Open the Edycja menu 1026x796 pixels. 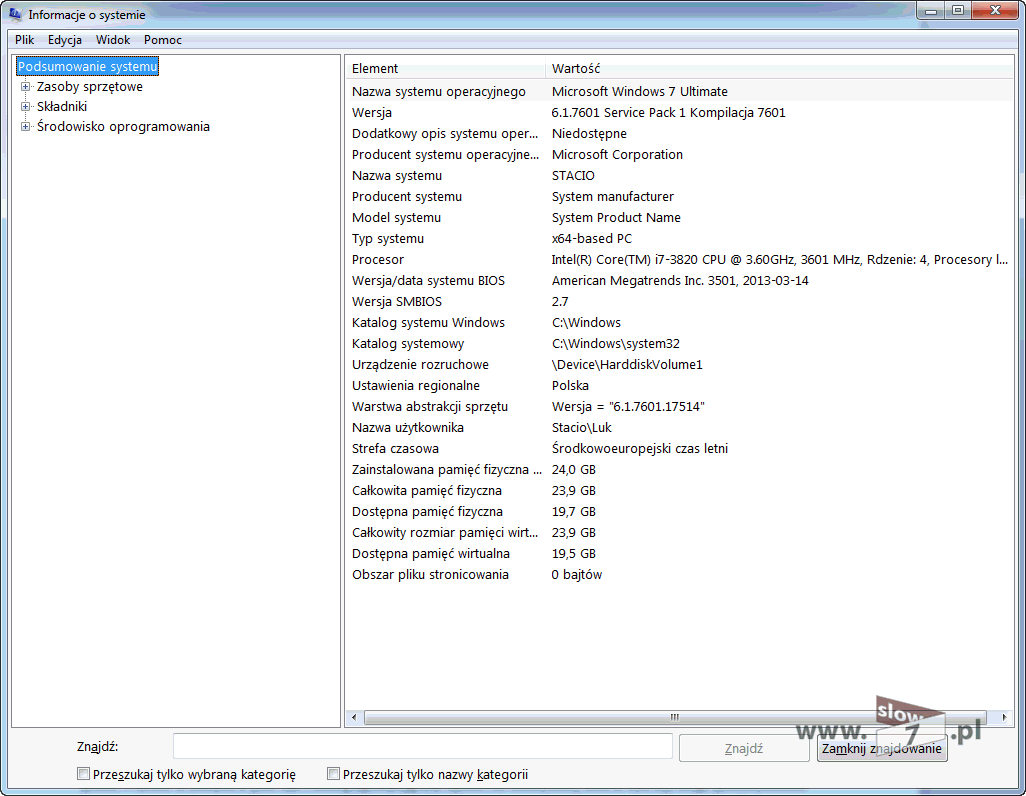[65, 40]
